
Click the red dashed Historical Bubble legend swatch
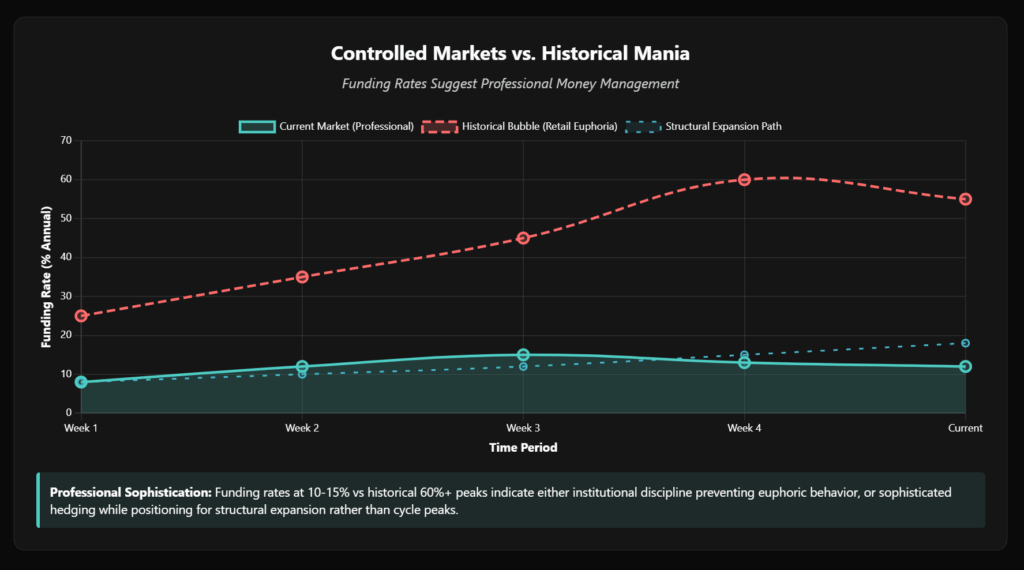point(440,127)
